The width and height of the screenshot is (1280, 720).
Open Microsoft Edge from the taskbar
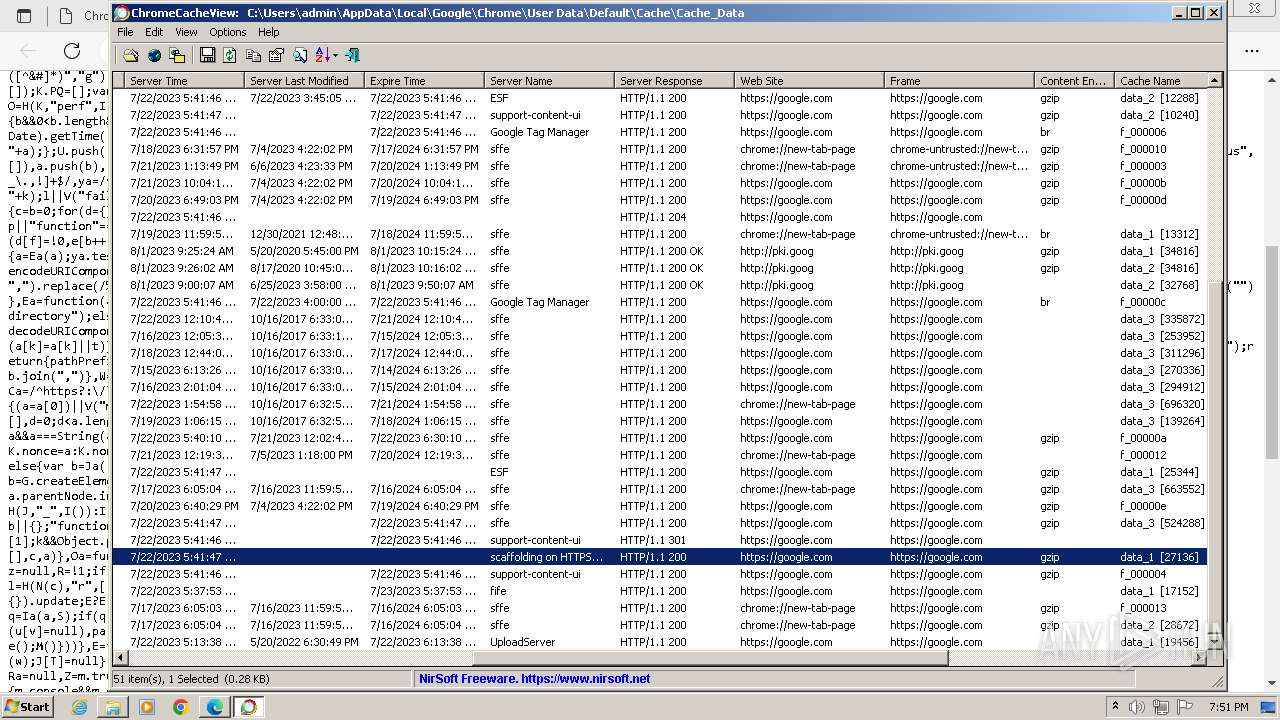click(x=215, y=707)
